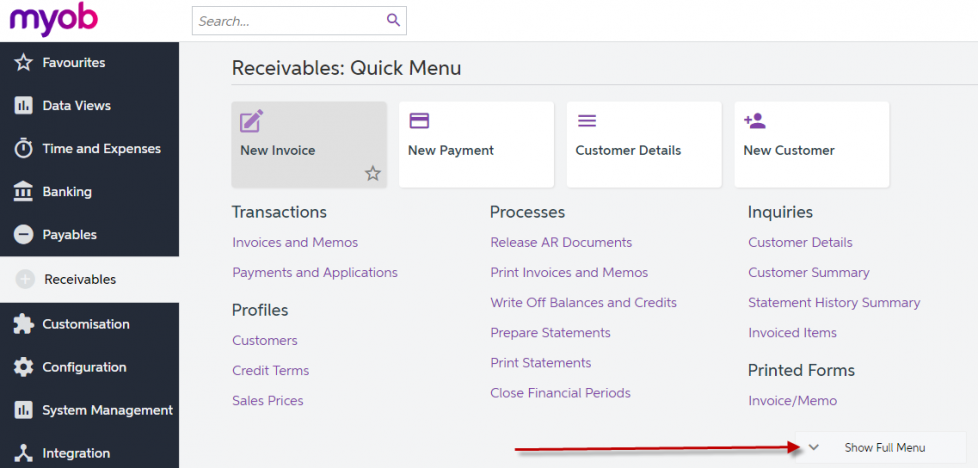The image size is (978, 468).
Task: Select Time and Expenses stopwatch icon
Action: (x=23, y=149)
